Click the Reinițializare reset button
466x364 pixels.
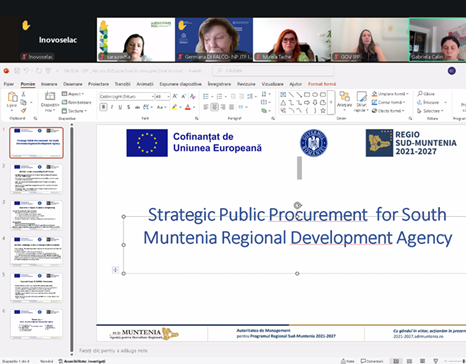(x=77, y=102)
